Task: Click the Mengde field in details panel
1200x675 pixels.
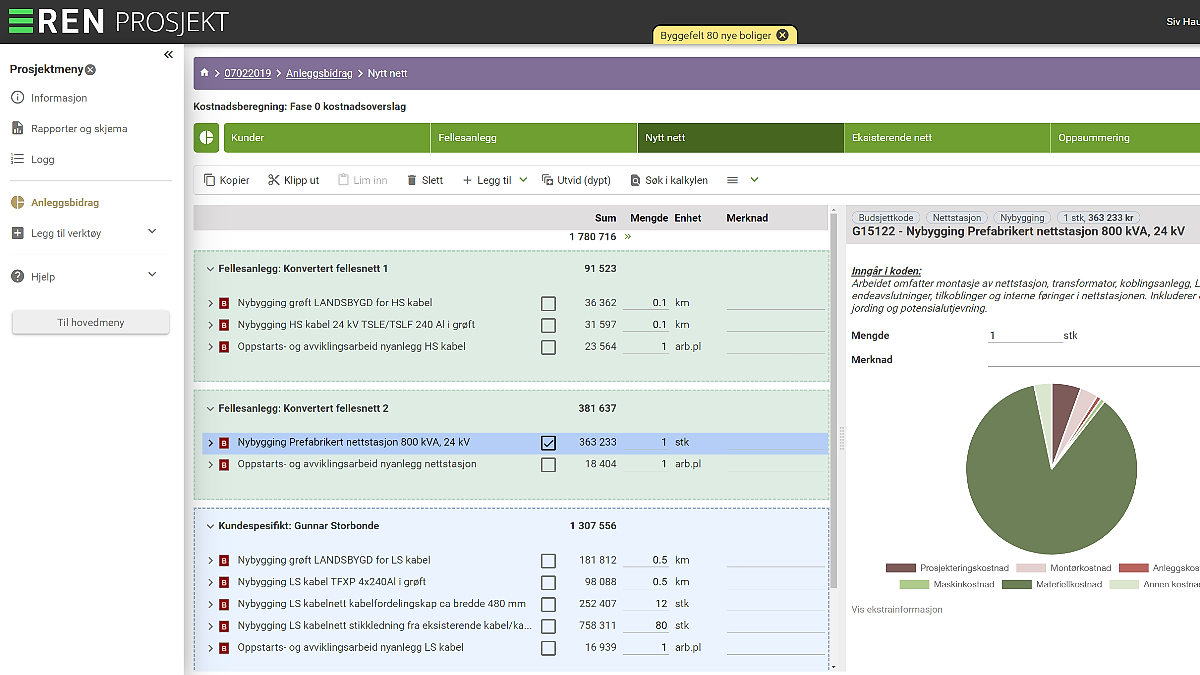Action: click(1024, 336)
